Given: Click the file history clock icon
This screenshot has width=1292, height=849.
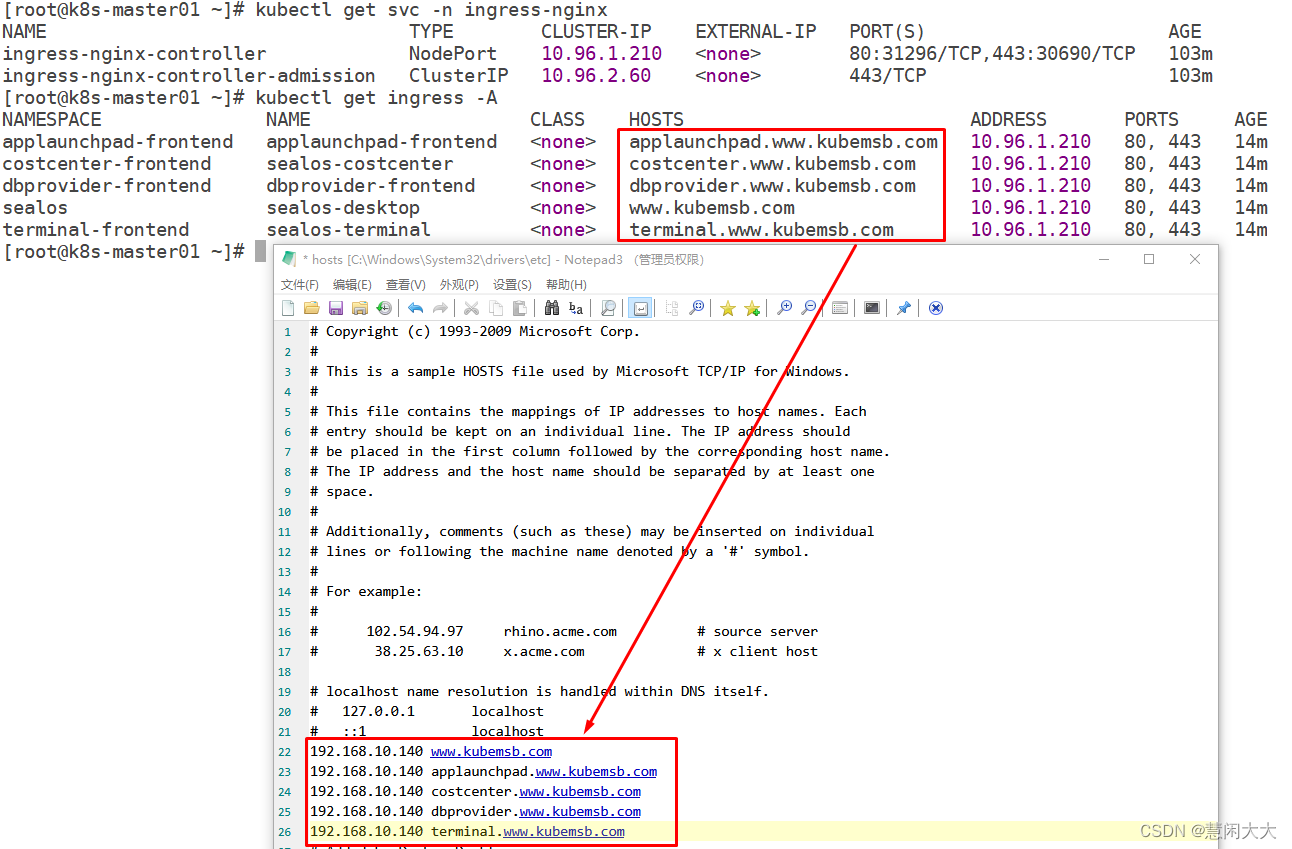Looking at the screenshot, I should [383, 308].
